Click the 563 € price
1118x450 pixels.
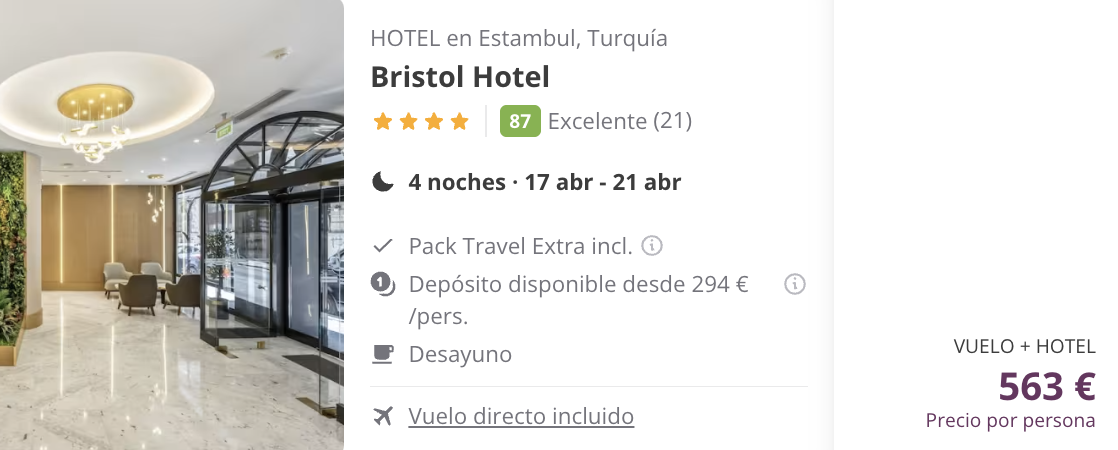point(1047,387)
